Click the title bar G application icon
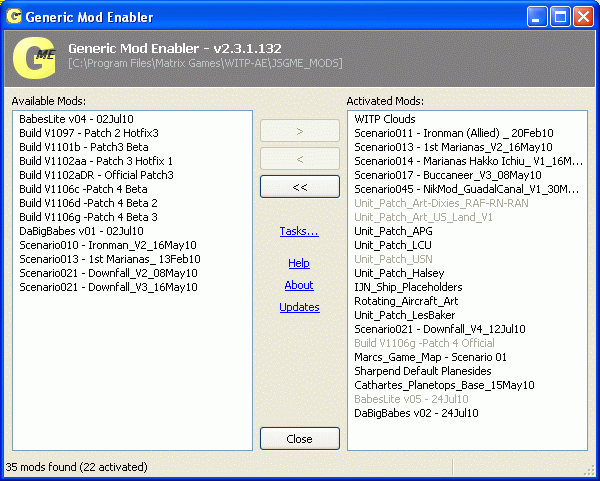This screenshot has width=600, height=481. pyautogui.click(x=14, y=16)
